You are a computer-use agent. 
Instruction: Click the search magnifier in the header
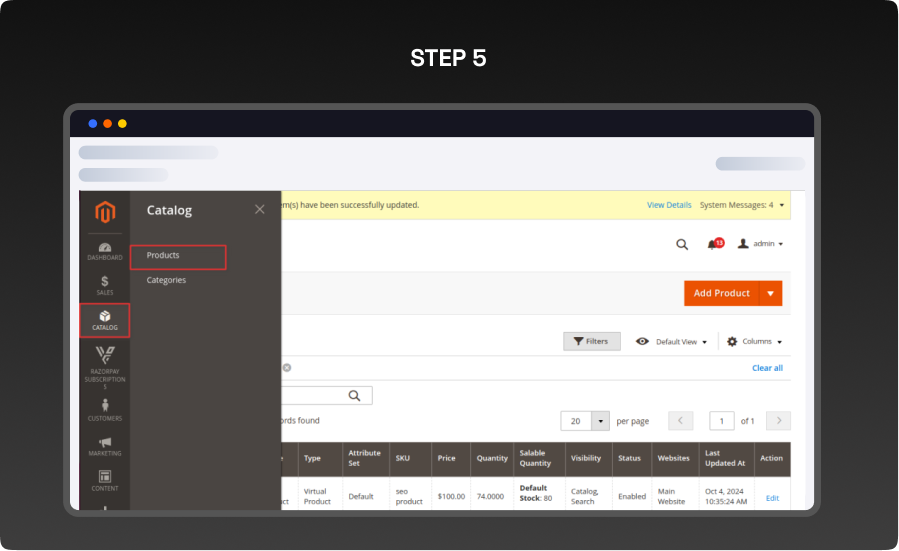pos(682,244)
